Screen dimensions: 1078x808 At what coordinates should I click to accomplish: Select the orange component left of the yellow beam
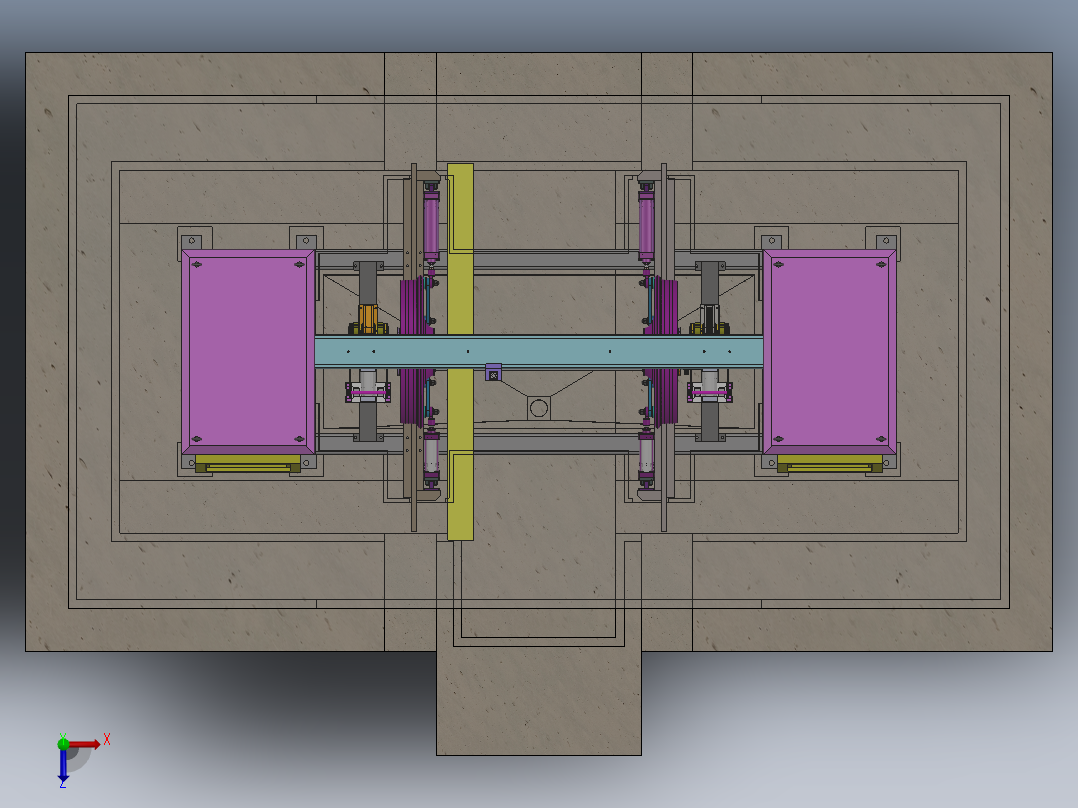click(368, 318)
